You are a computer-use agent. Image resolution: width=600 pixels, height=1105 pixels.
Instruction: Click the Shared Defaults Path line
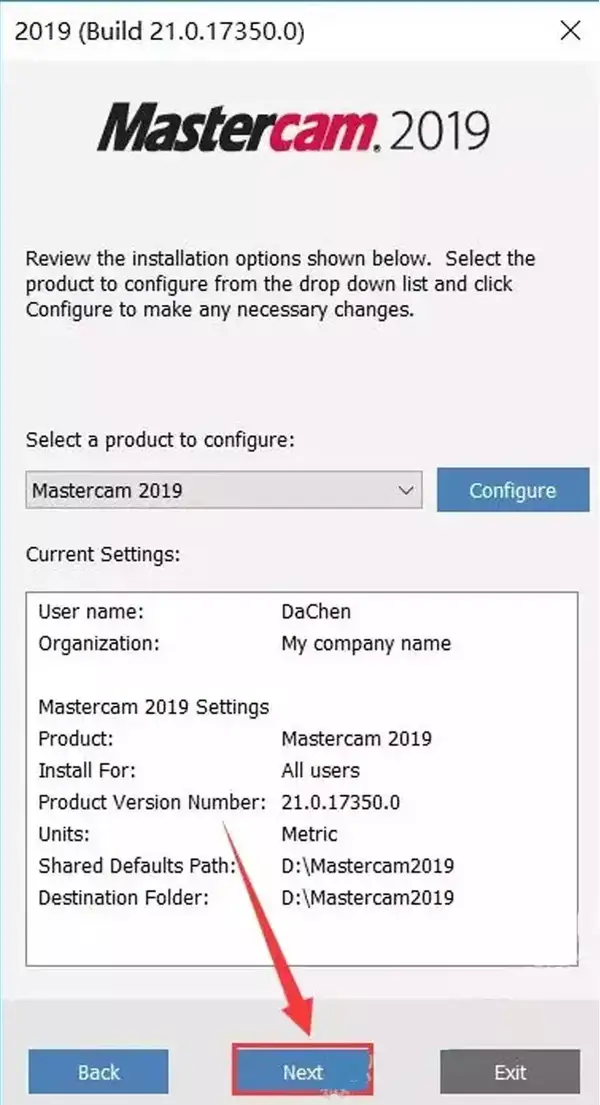(x=246, y=866)
